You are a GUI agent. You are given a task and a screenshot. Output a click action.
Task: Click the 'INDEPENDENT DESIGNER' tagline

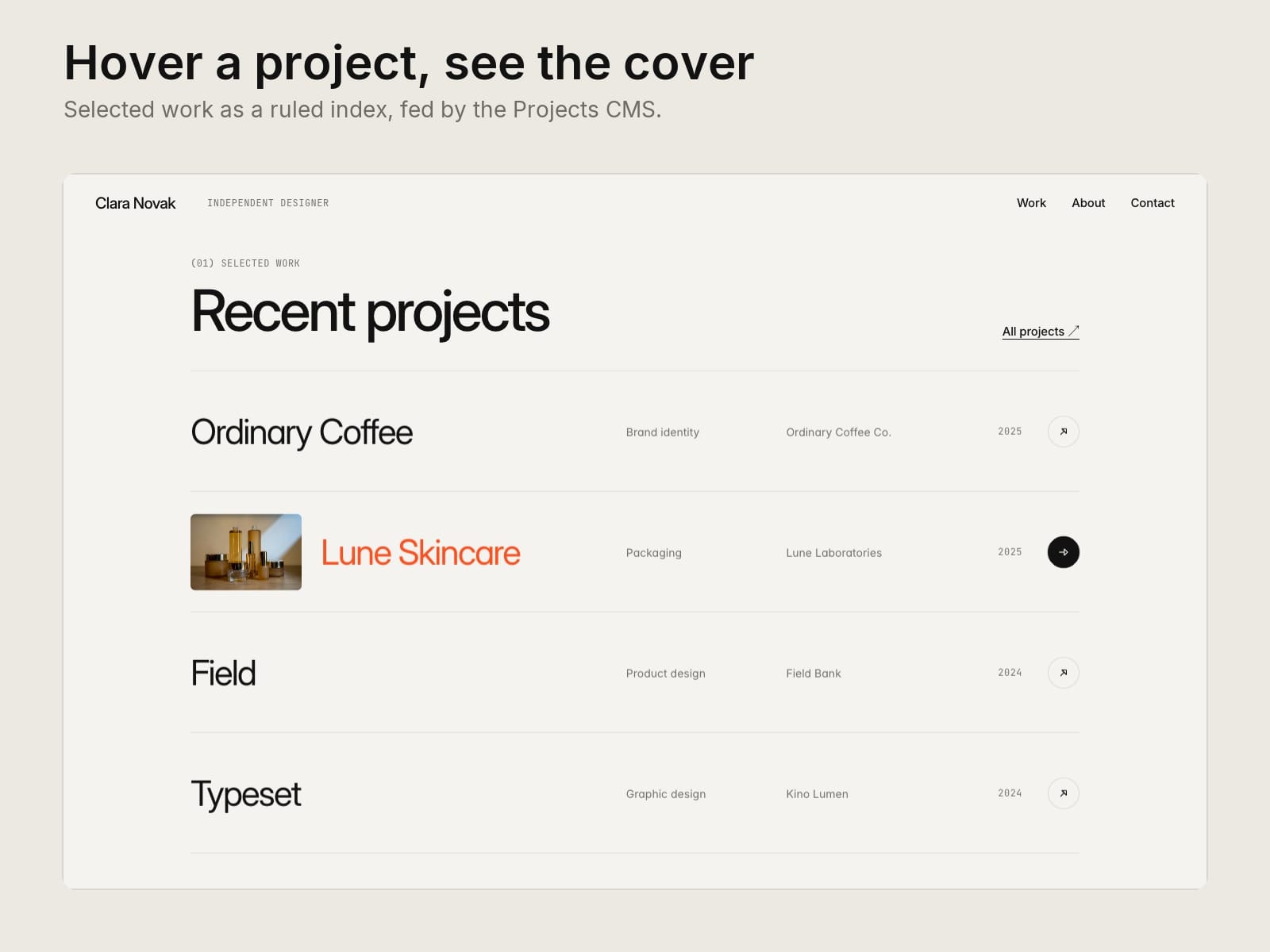tap(267, 203)
